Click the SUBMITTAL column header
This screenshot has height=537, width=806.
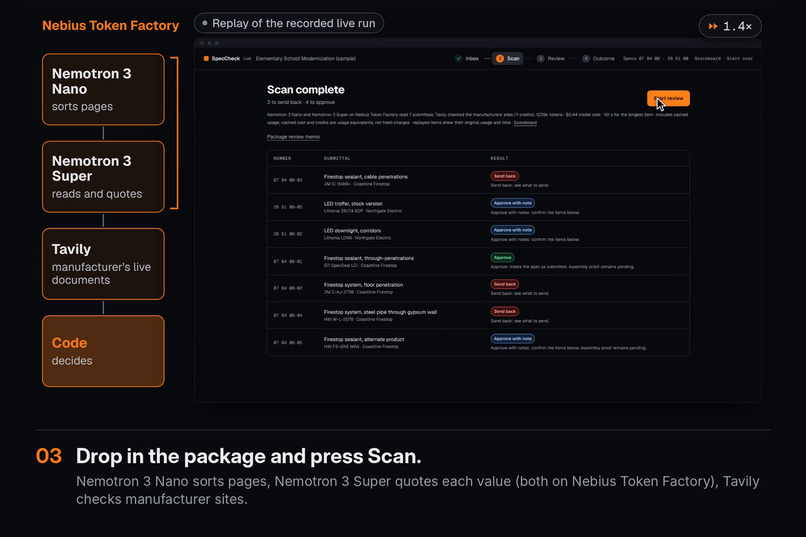click(x=337, y=158)
